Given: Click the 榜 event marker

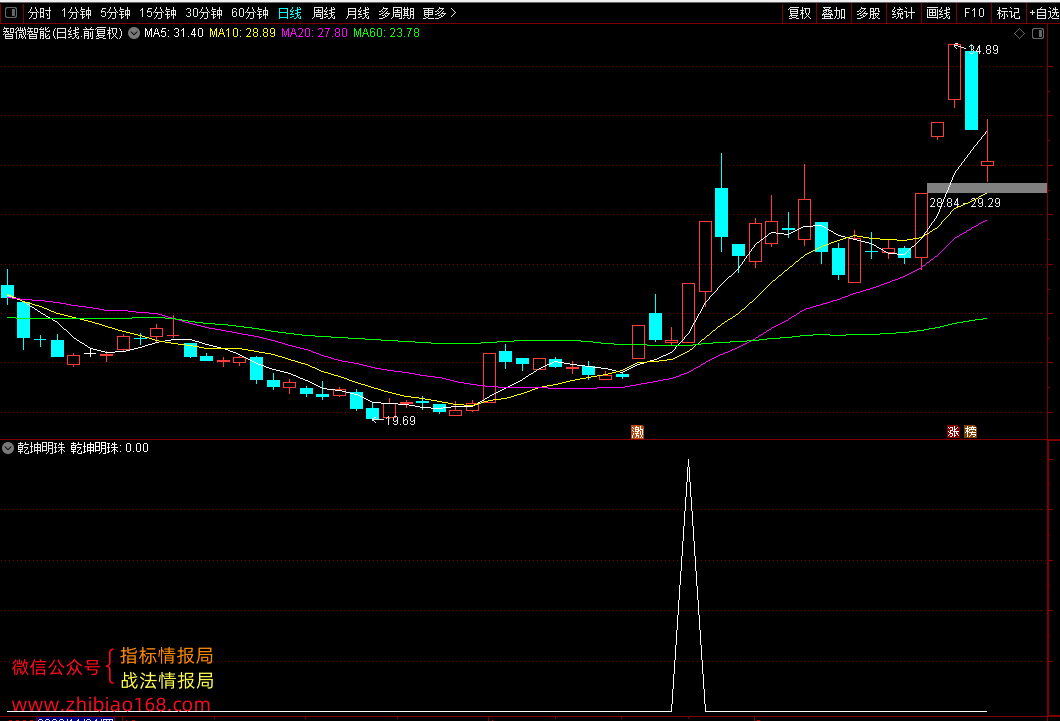Looking at the screenshot, I should click(971, 432).
